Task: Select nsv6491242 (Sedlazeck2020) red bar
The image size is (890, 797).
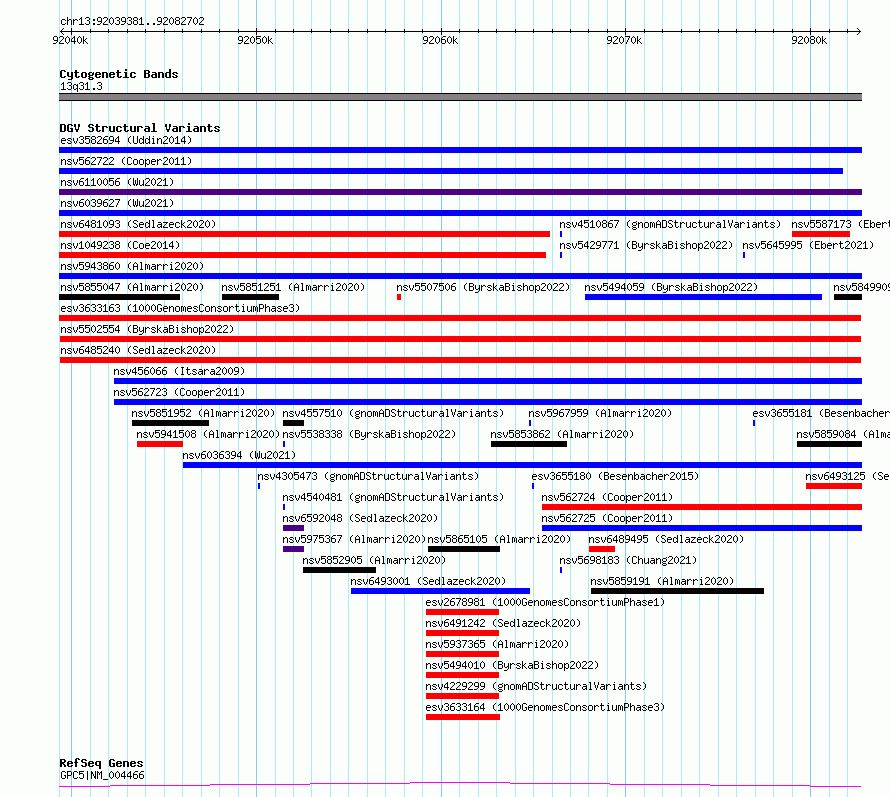Action: [x=462, y=633]
